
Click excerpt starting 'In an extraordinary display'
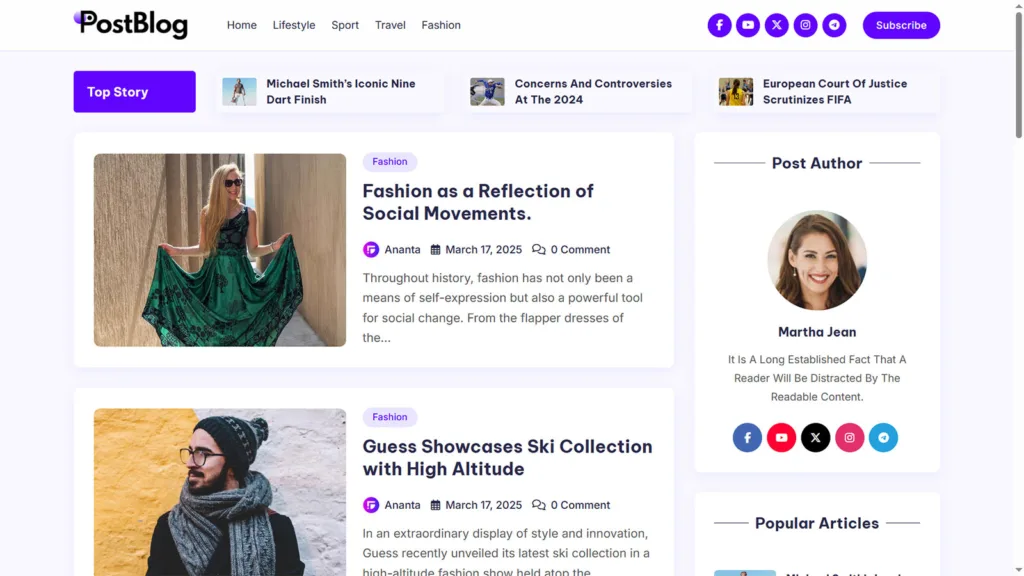click(x=506, y=552)
